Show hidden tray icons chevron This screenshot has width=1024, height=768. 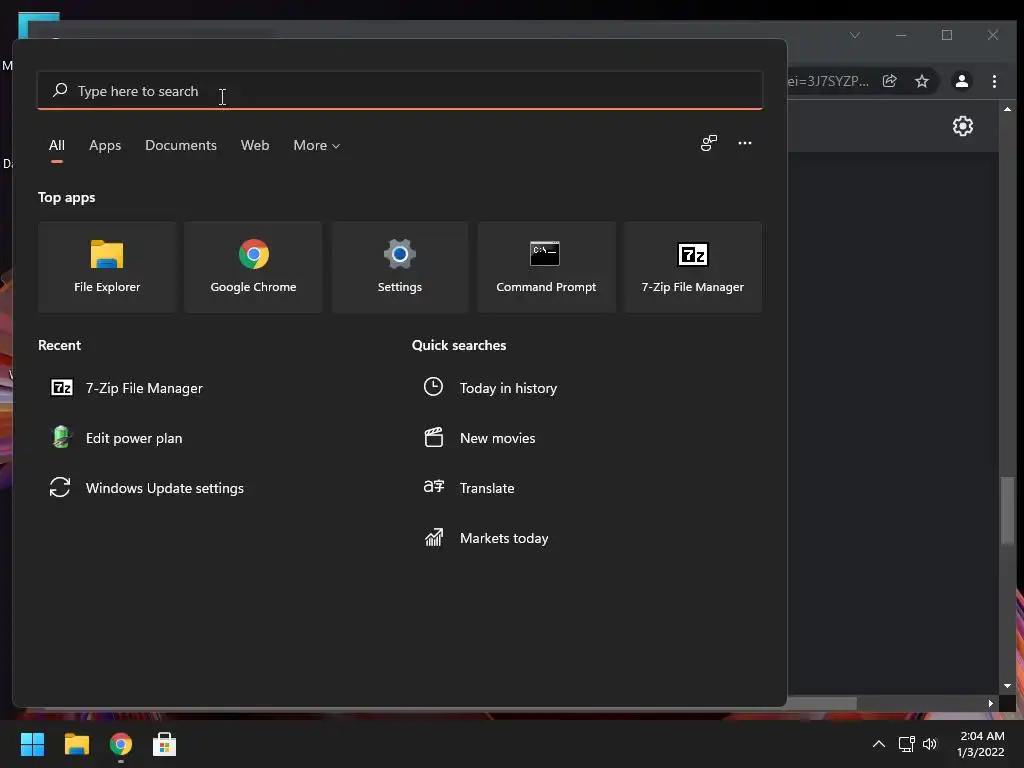click(879, 744)
